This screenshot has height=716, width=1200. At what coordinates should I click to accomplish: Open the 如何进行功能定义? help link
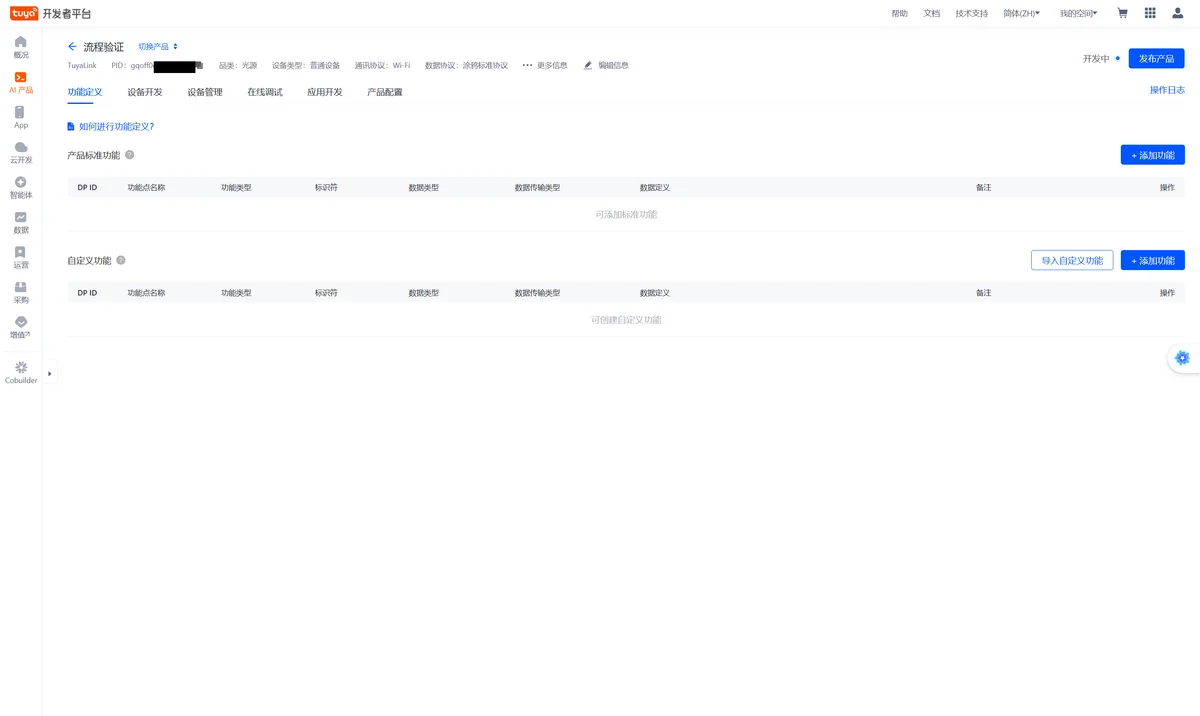111,127
